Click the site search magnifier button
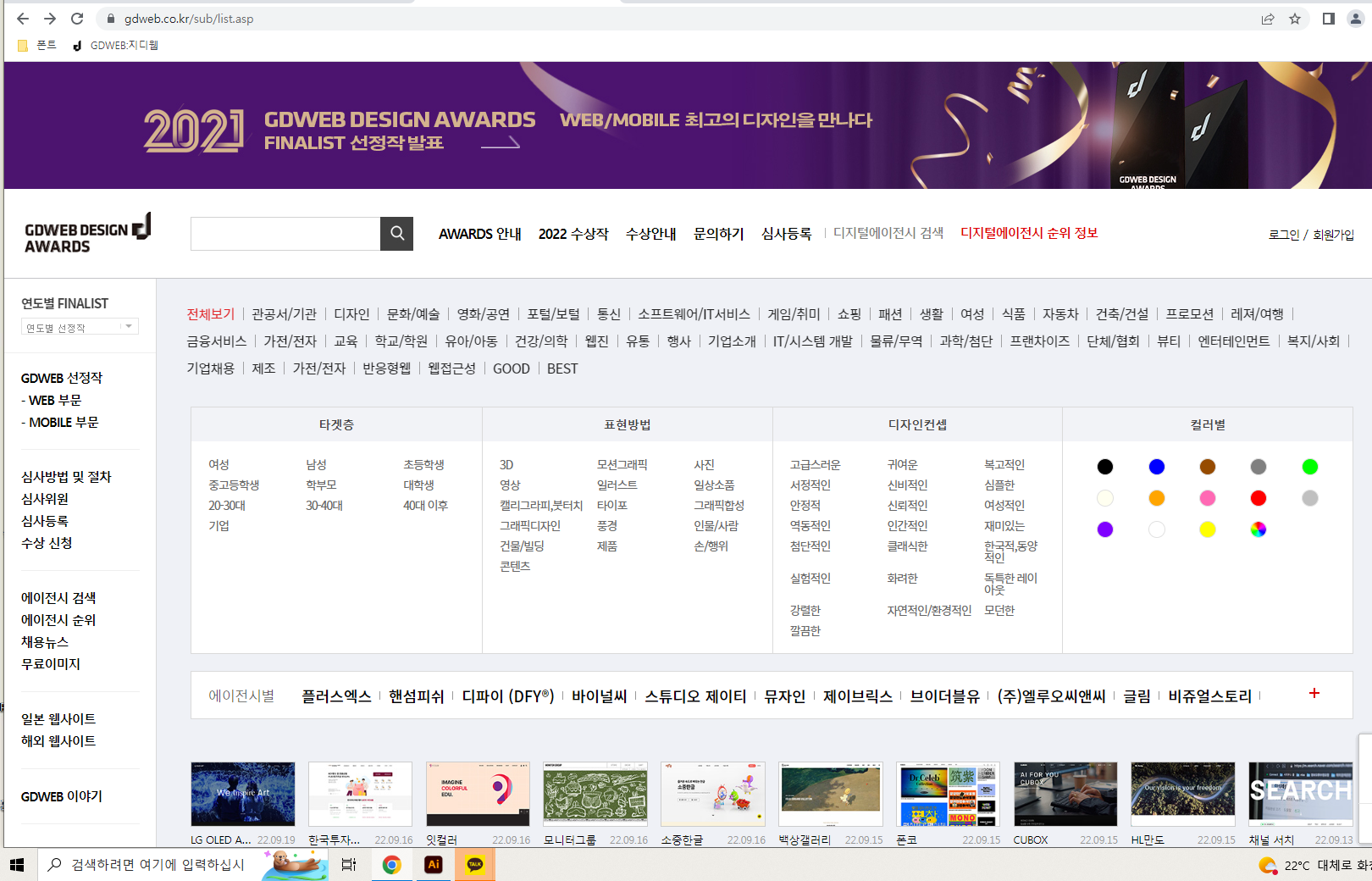Image resolution: width=1372 pixels, height=881 pixels. point(396,234)
